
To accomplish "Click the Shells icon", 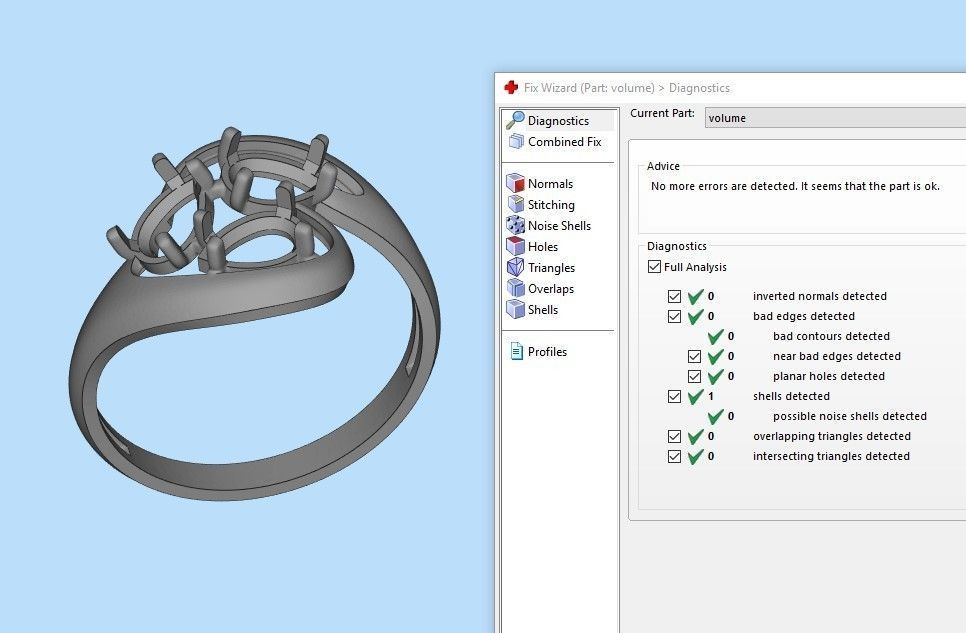I will click(x=515, y=309).
